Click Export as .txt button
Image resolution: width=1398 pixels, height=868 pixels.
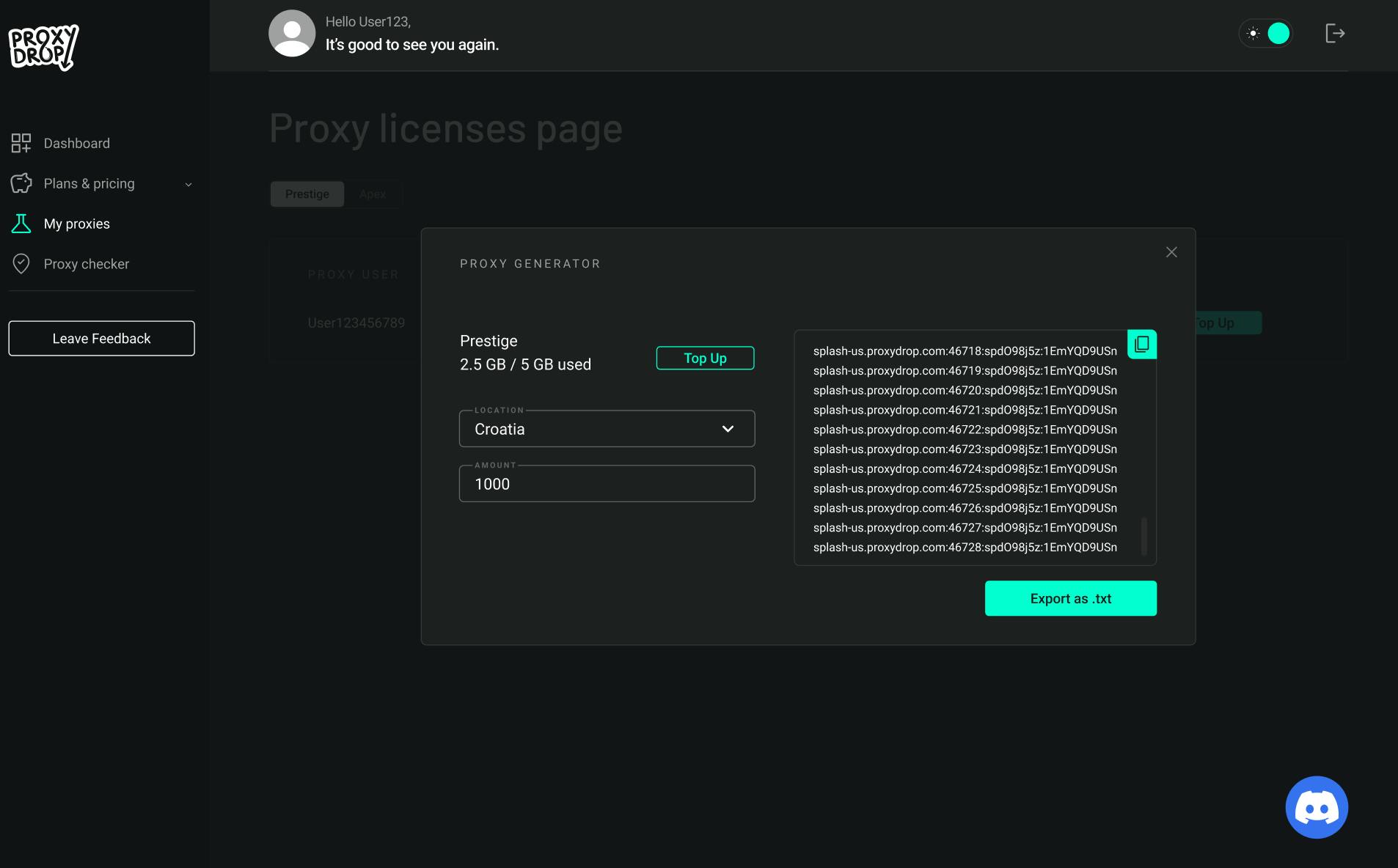click(1071, 598)
